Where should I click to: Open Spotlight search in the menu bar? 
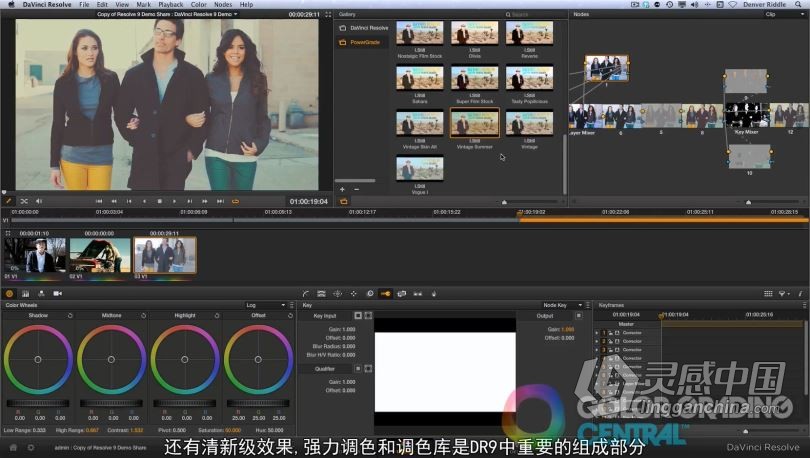[x=798, y=5]
